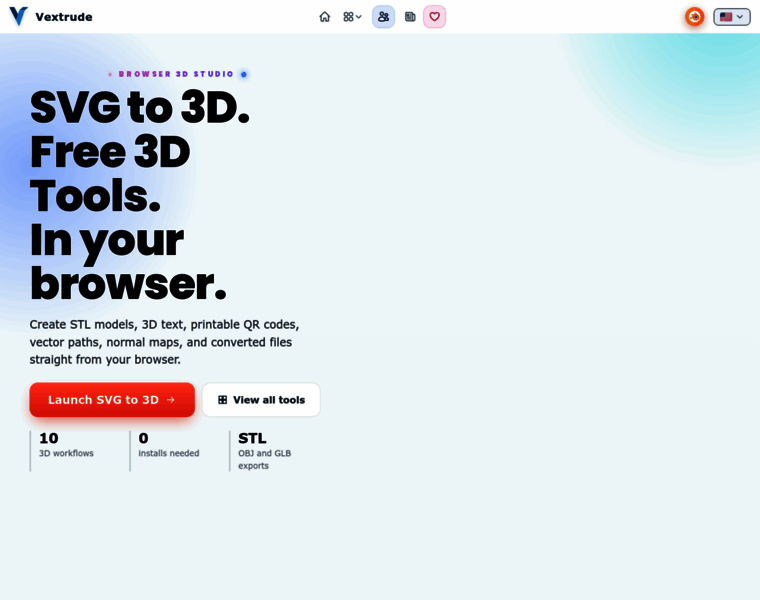Click View all tools button
This screenshot has width=760, height=600.
(x=261, y=400)
